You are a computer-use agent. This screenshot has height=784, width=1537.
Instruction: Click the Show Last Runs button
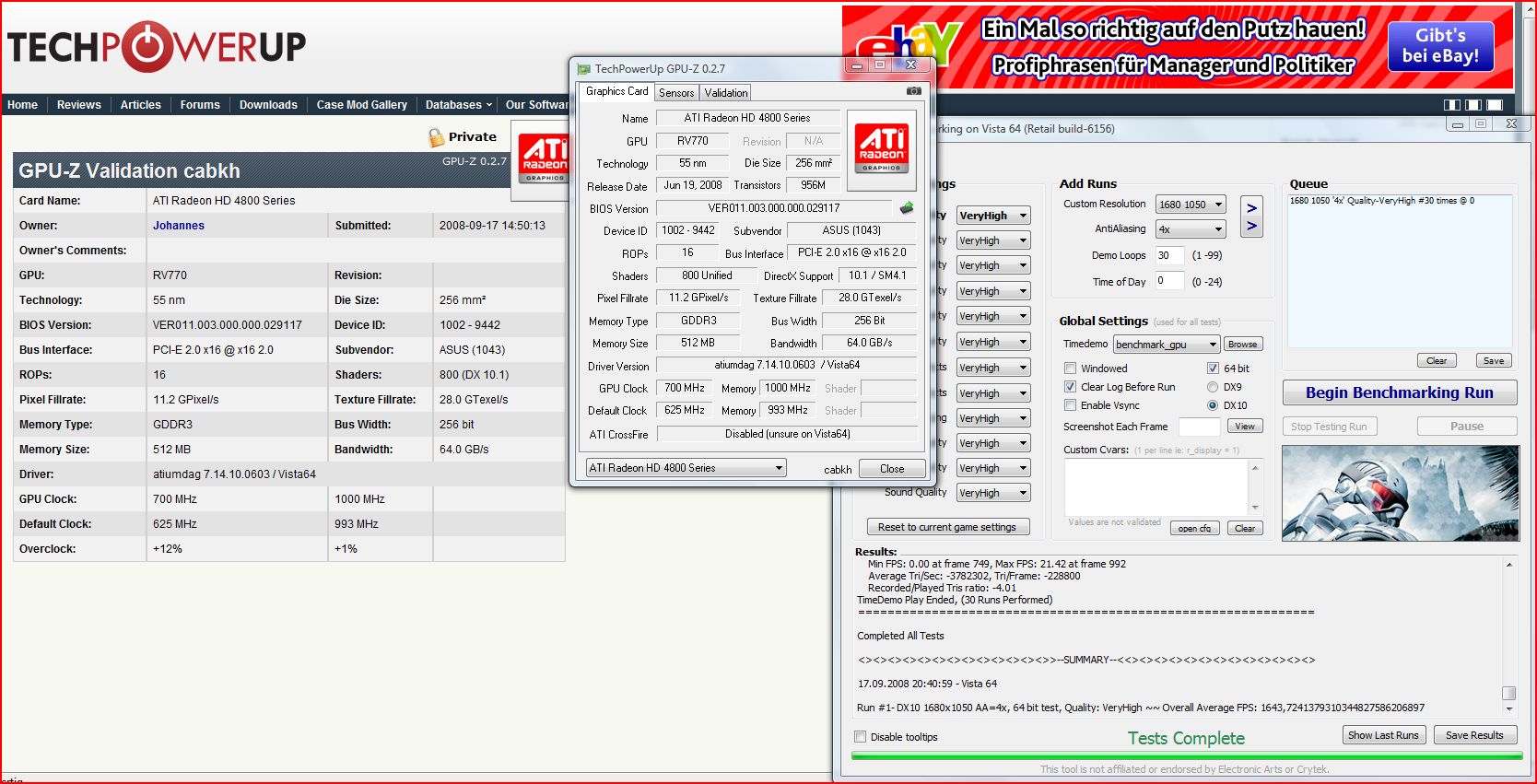click(x=1383, y=735)
